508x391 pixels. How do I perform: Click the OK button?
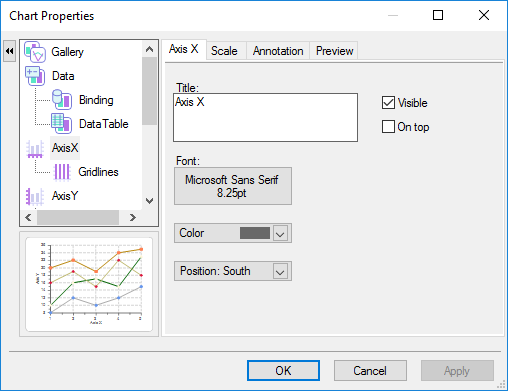(x=283, y=371)
